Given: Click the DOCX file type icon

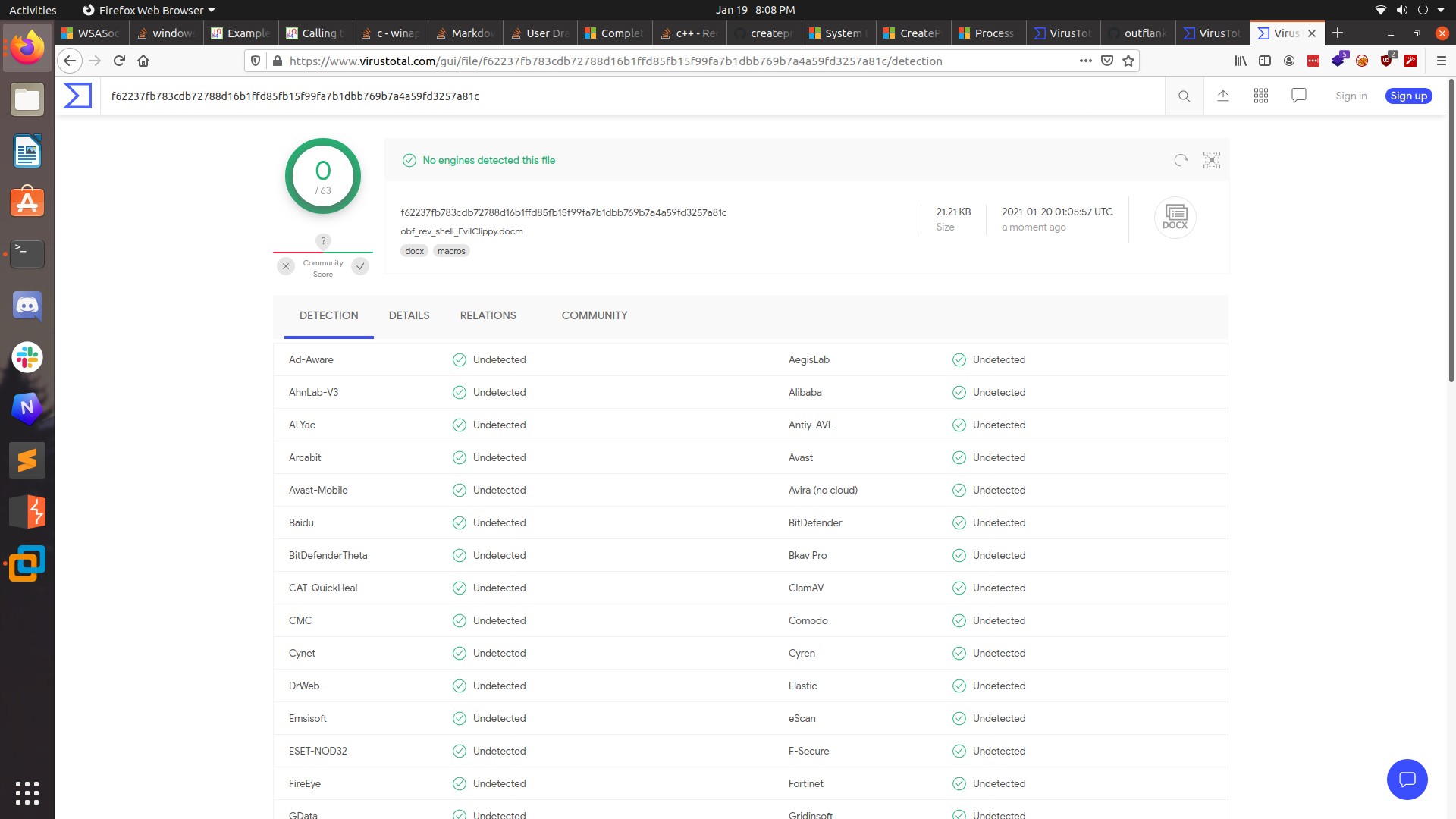Looking at the screenshot, I should pos(1175,218).
